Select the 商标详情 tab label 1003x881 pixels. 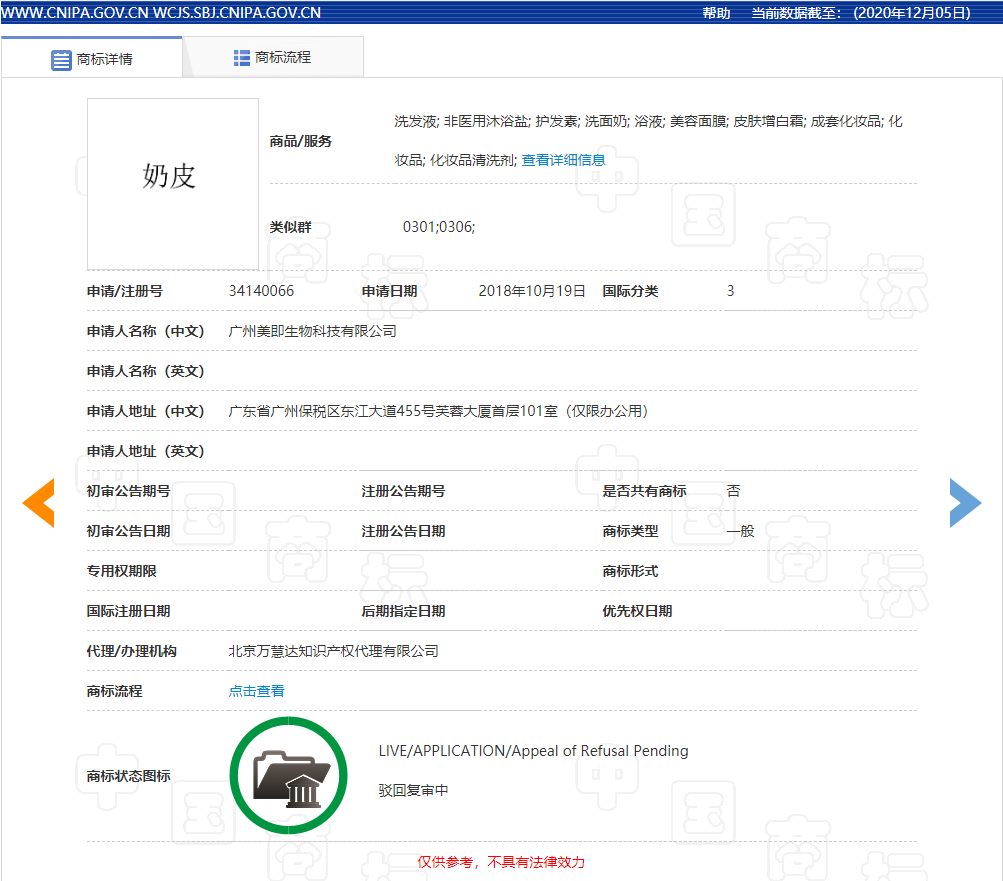[x=105, y=60]
